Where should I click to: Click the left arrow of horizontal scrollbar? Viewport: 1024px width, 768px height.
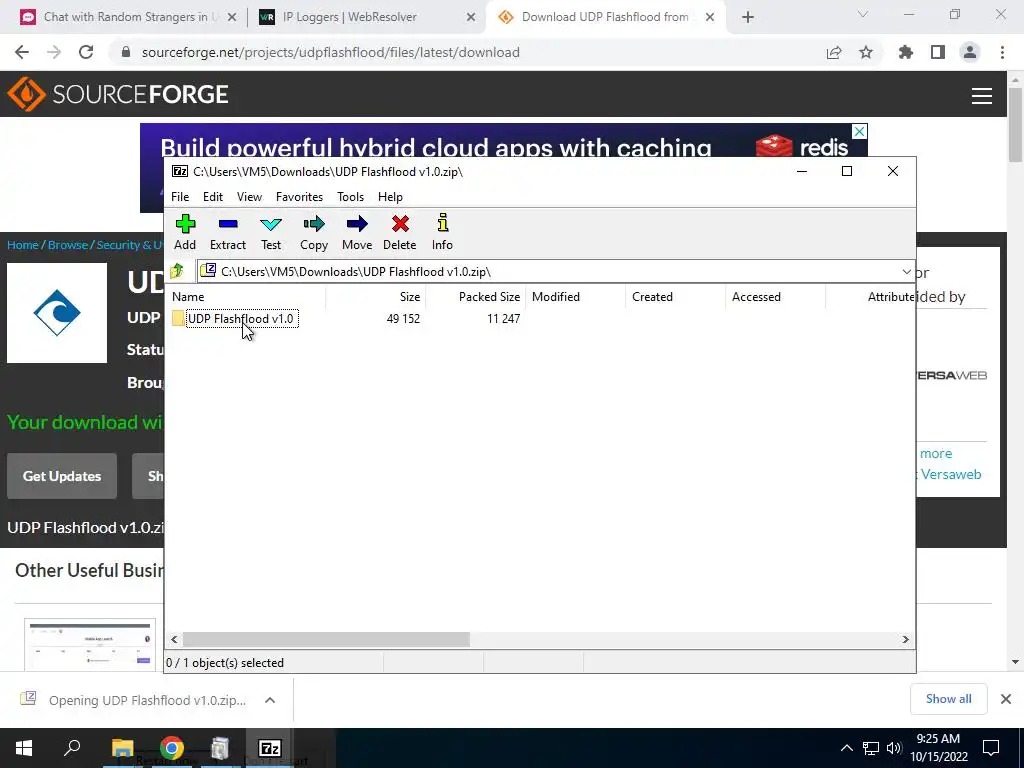click(174, 639)
